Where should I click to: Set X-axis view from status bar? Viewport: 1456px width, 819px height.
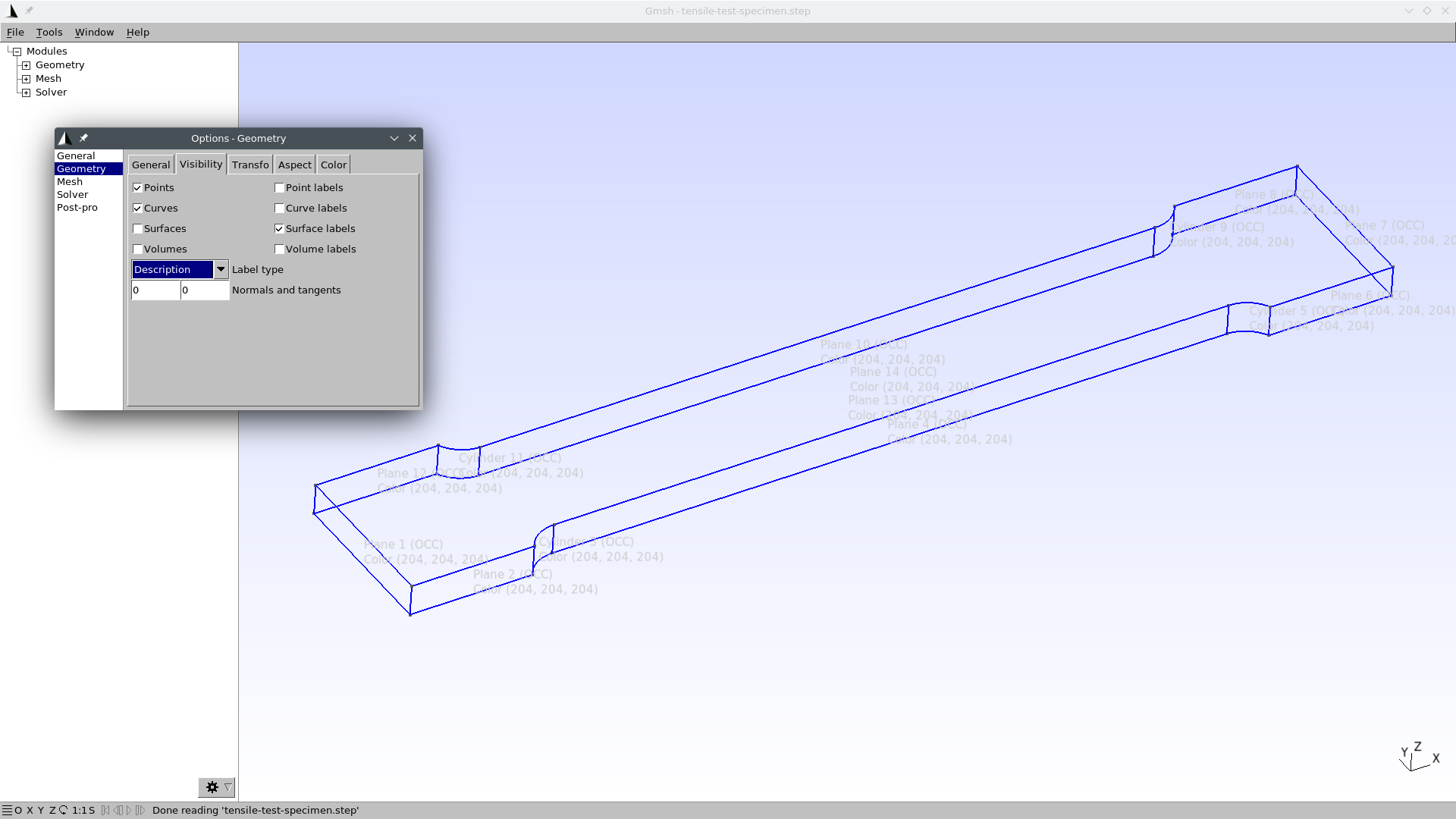click(30, 810)
